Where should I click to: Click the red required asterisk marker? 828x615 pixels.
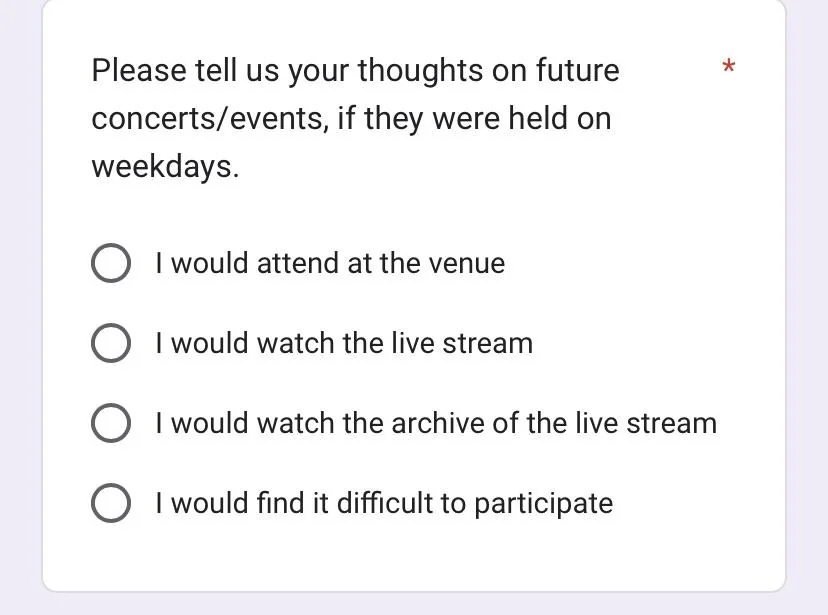729,67
